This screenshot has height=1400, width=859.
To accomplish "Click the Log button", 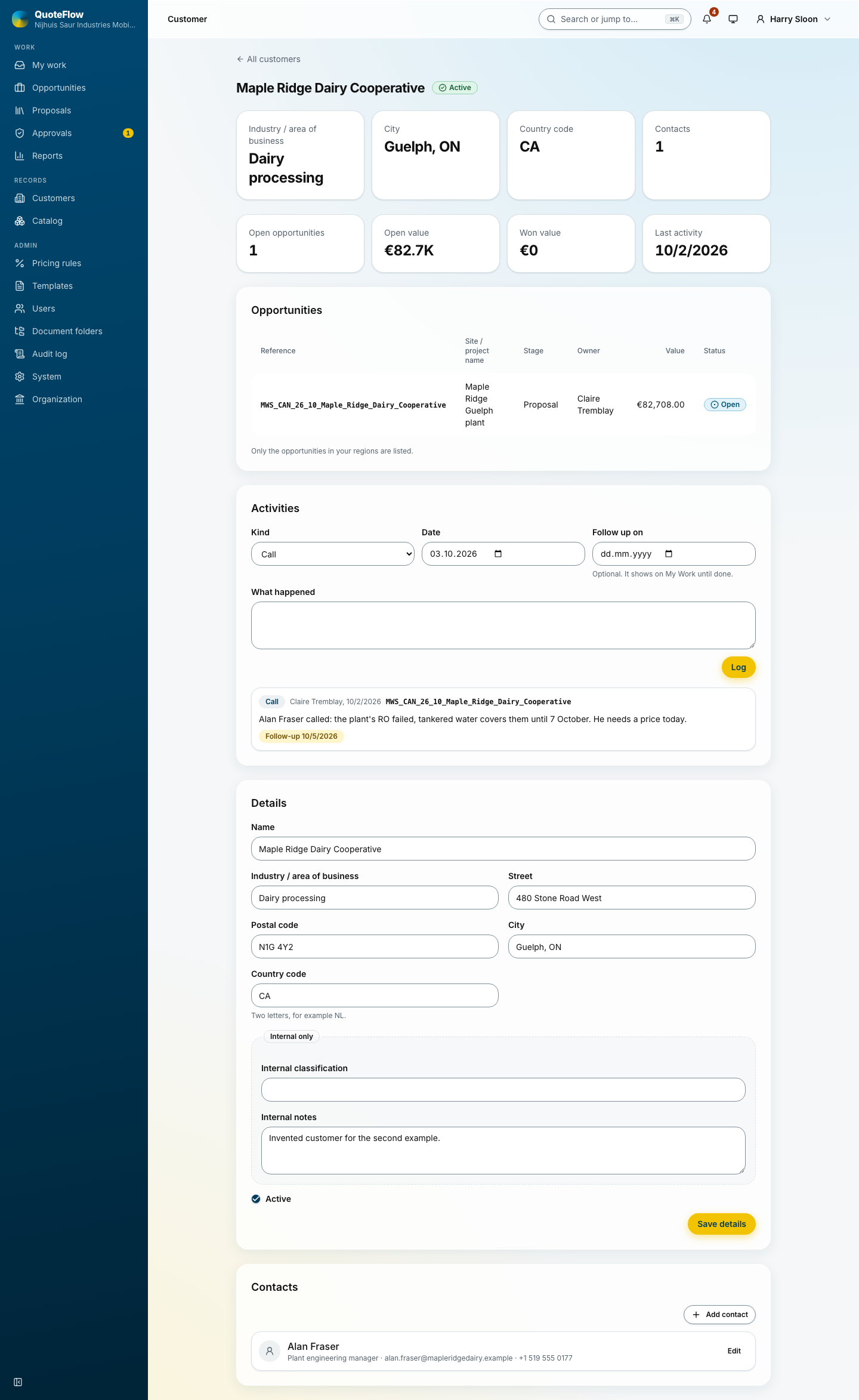I will 739,667.
